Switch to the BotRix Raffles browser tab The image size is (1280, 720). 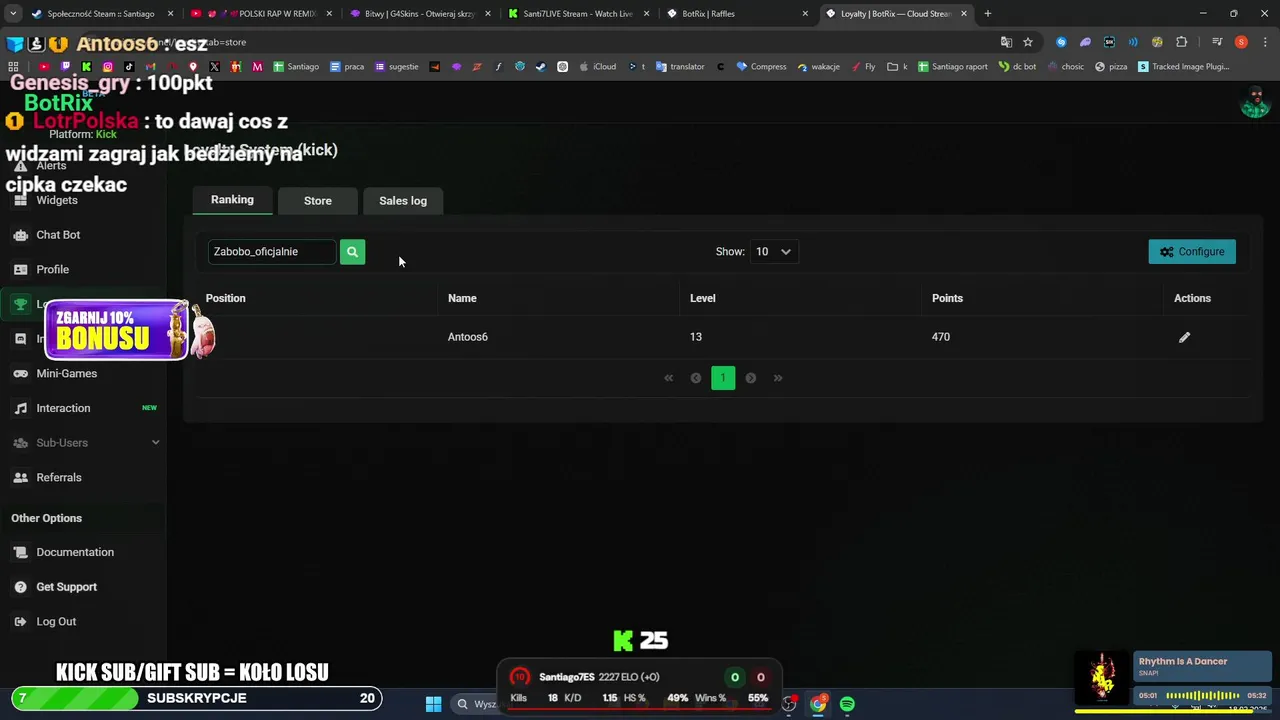(737, 14)
